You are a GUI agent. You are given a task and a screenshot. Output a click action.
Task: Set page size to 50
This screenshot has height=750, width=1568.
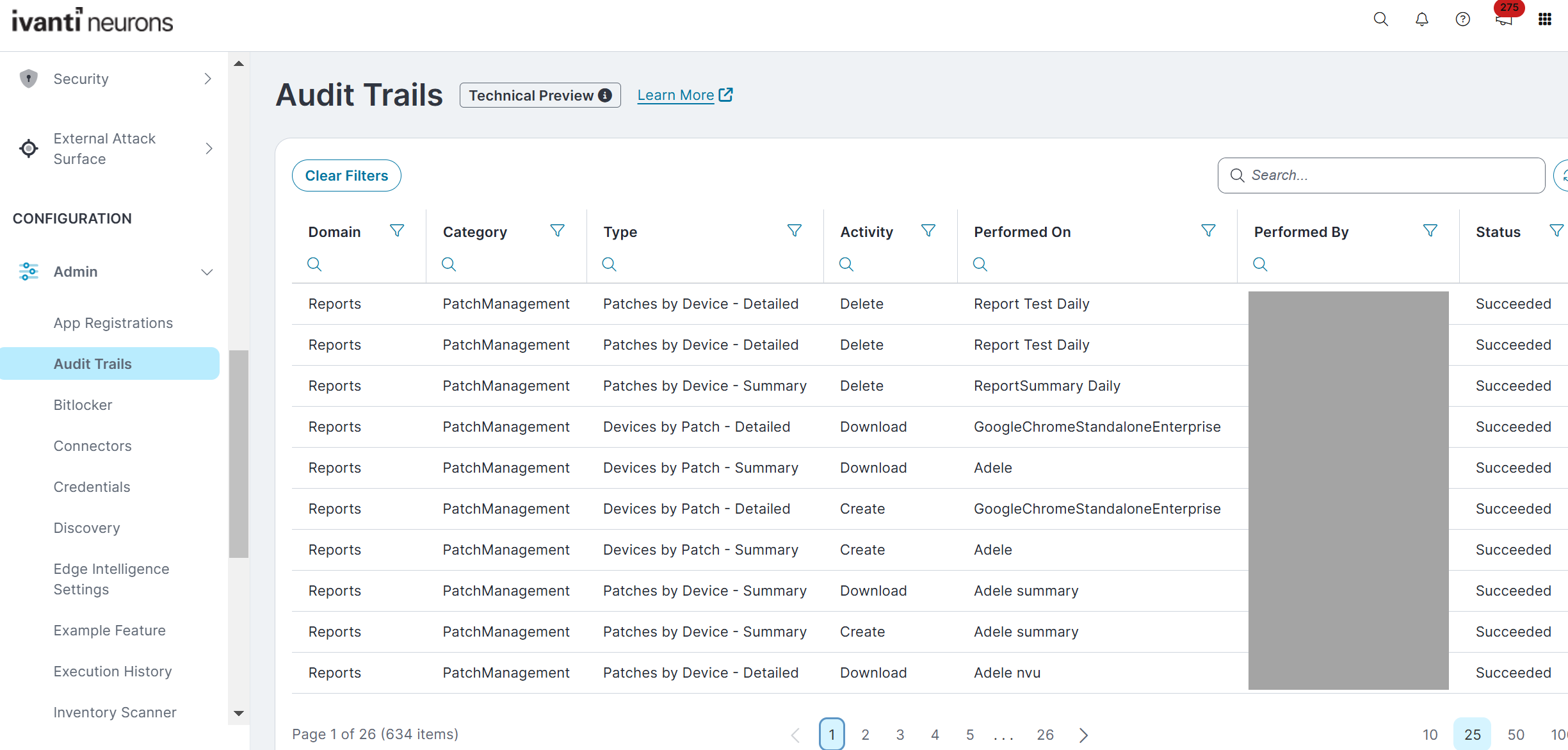point(1515,735)
